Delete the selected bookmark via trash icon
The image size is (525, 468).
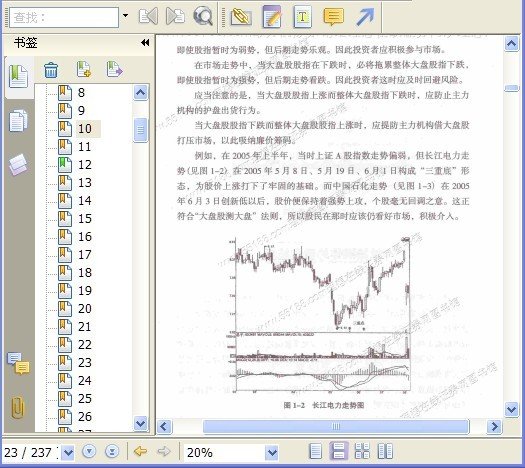pos(51,70)
